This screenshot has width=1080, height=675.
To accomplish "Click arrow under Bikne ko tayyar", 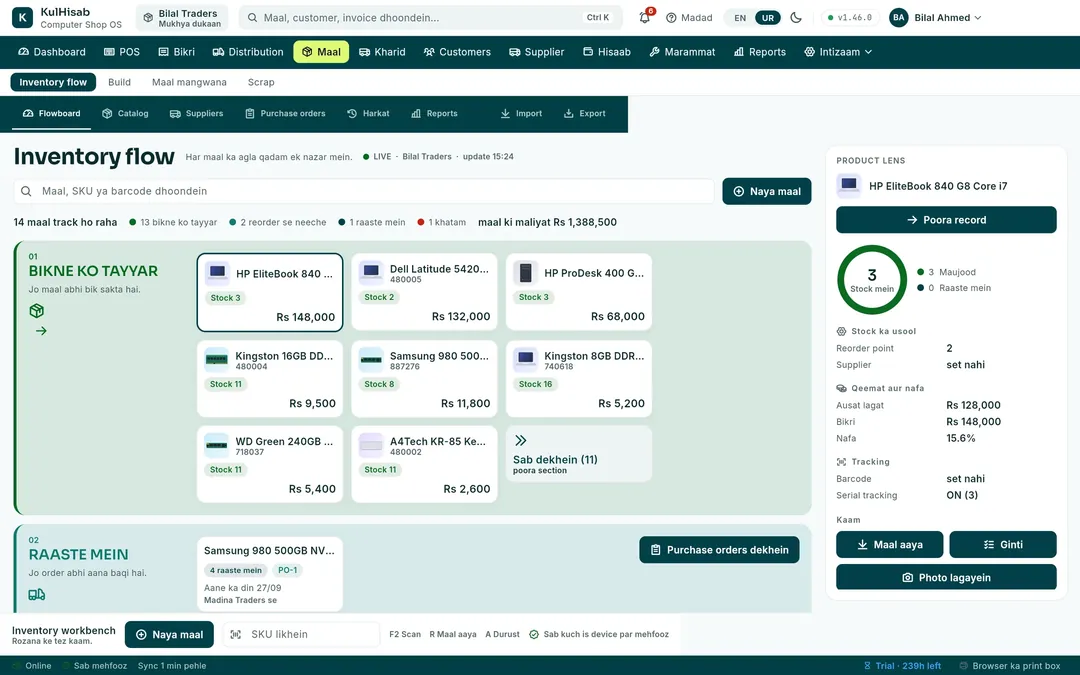I will 41,331.
